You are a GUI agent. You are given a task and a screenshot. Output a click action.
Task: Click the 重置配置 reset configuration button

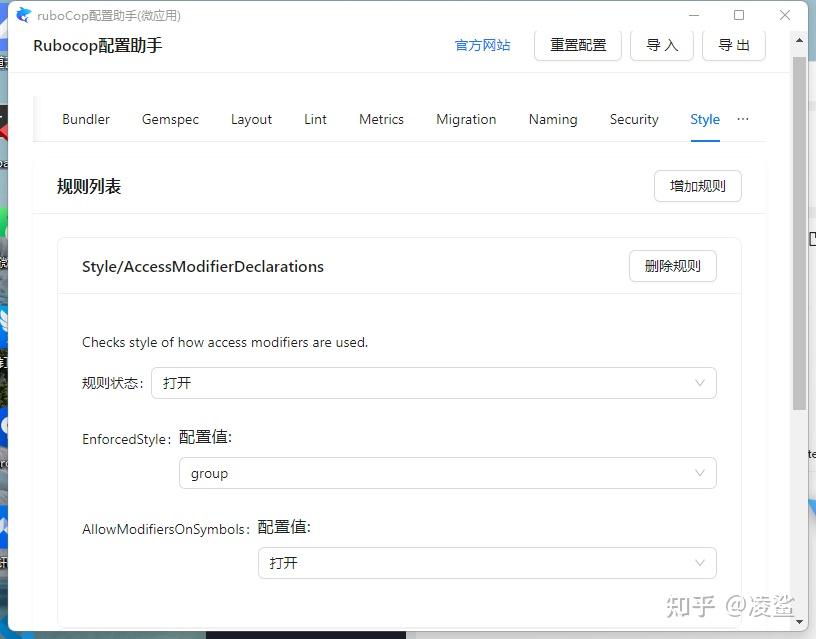click(x=577, y=45)
